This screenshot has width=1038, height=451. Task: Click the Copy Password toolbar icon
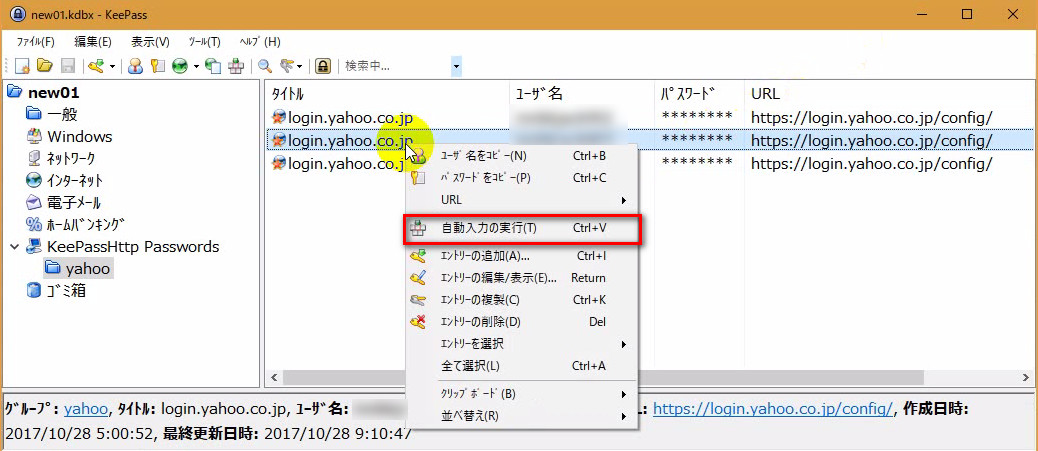[x=157, y=66]
